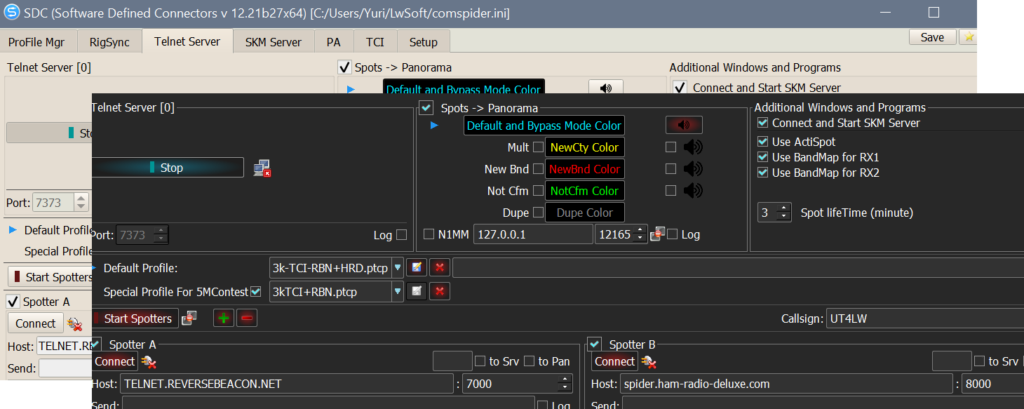Click the disconnect icon next to Spotter A Connect
This screenshot has height=409, width=1024.
pyautogui.click(x=150, y=361)
